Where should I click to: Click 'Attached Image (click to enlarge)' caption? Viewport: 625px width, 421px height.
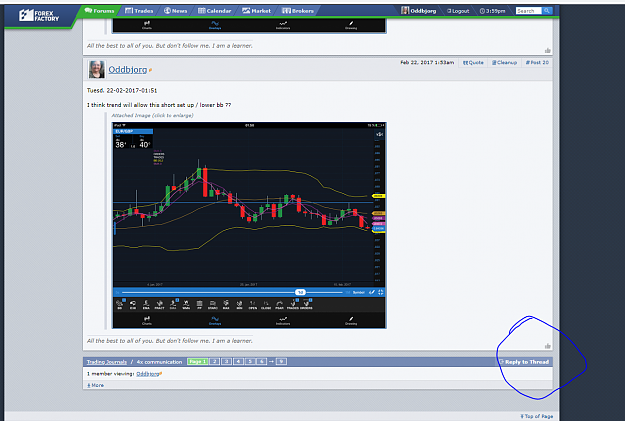pos(152,115)
